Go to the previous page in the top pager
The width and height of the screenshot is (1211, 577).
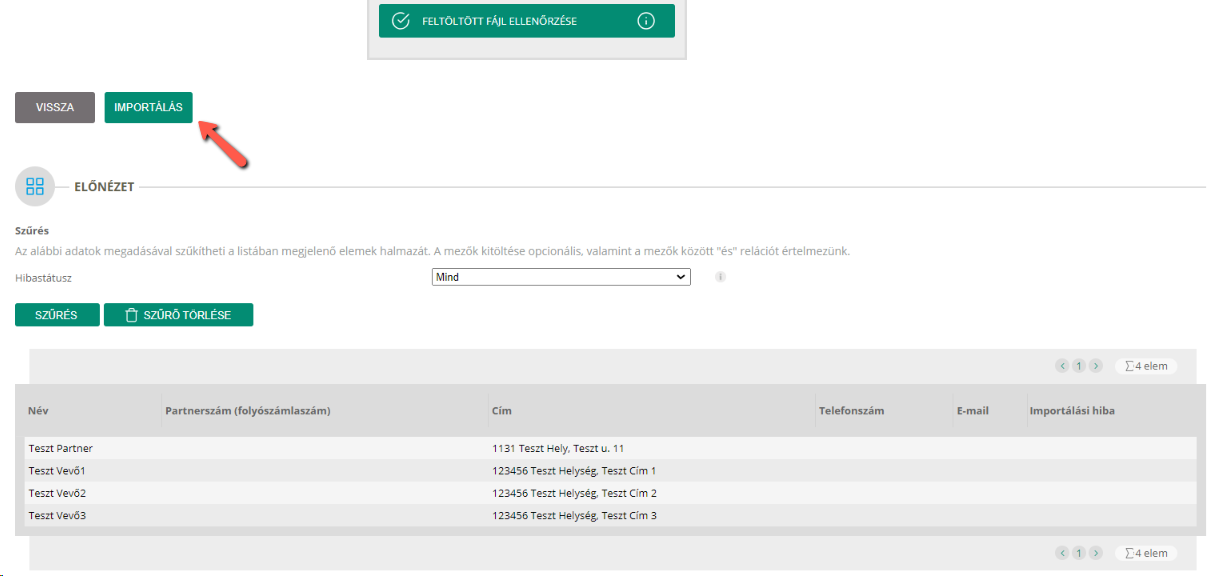coord(1062,366)
